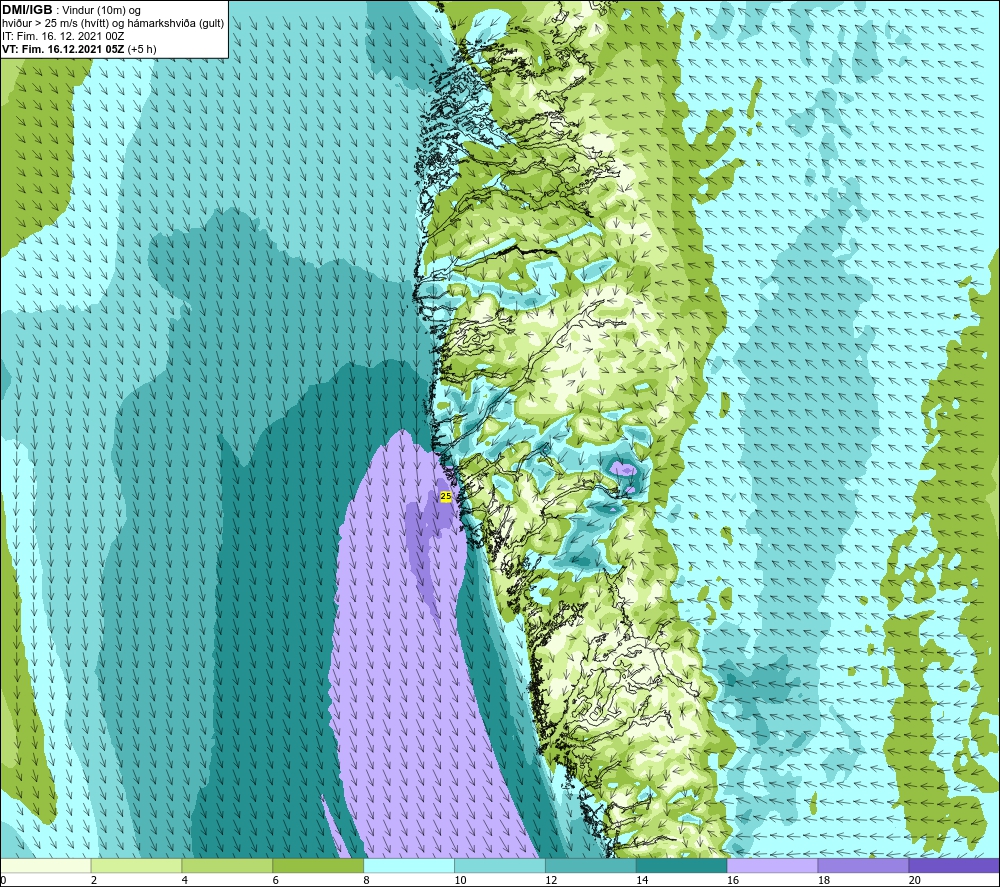Viewport: 1000px width, 887px height.
Task: Click the 10–12 m/s light teal swatch
Action: (500, 865)
